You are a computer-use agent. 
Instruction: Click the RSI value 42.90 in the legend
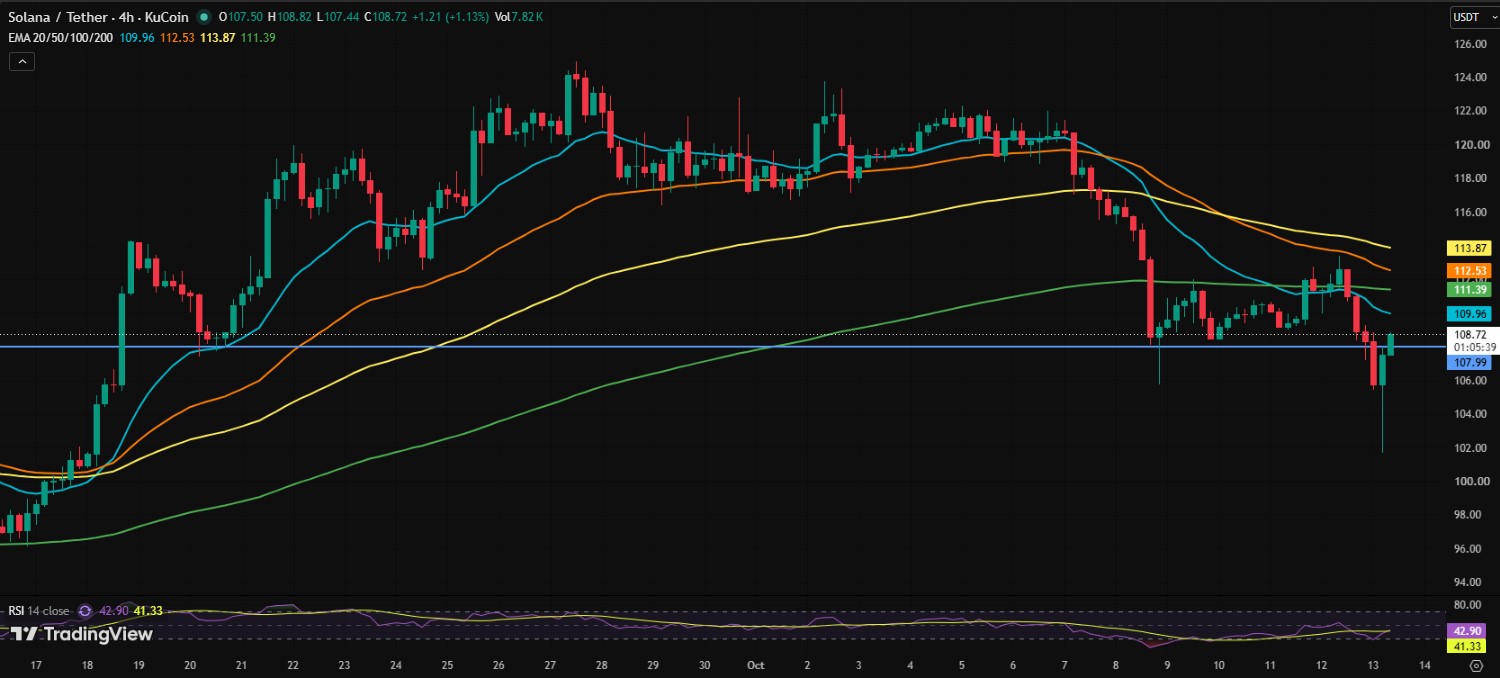point(116,610)
